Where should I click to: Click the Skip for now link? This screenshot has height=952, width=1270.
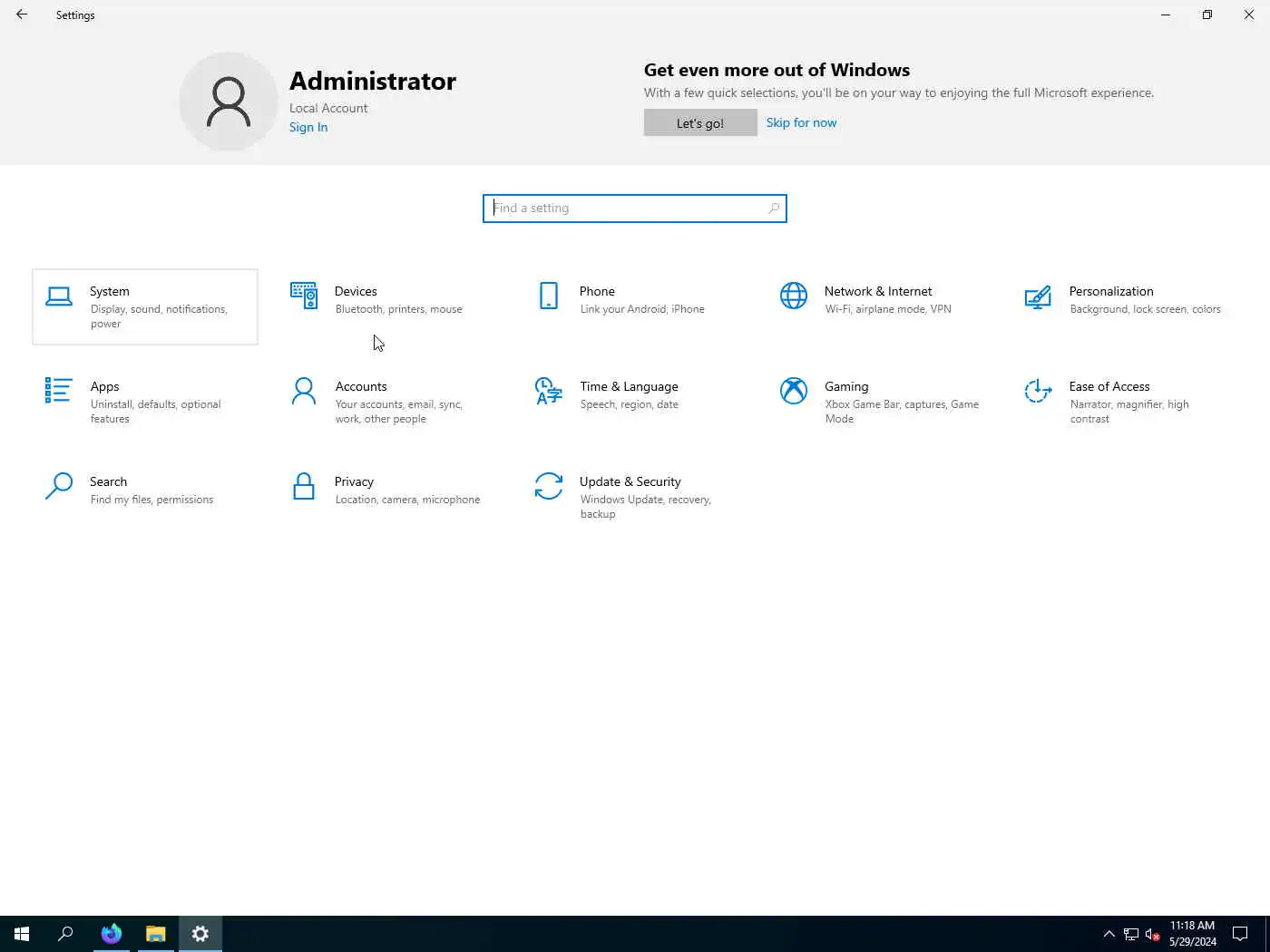pyautogui.click(x=801, y=122)
